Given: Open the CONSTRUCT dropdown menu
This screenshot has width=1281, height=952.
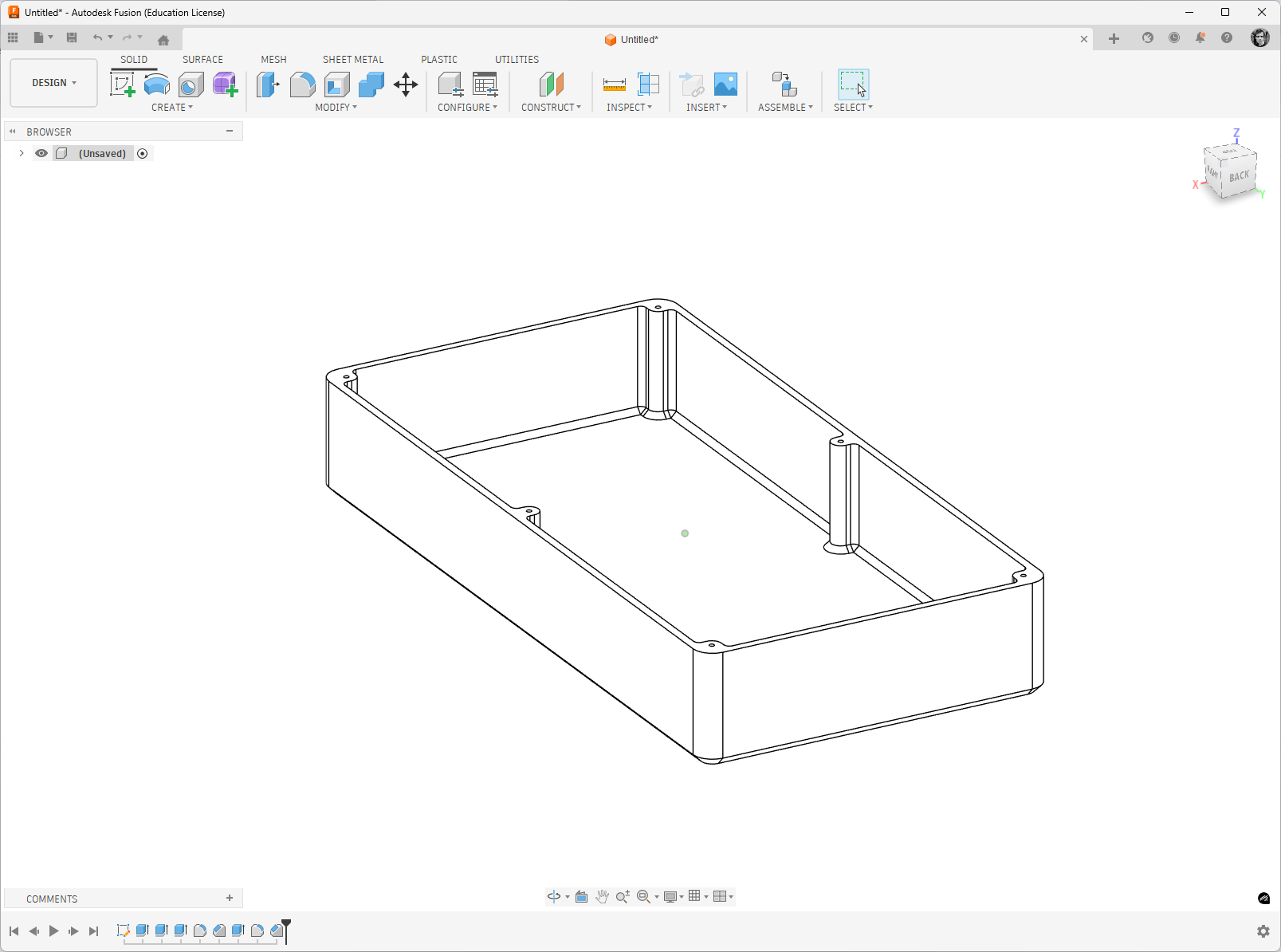Looking at the screenshot, I should pyautogui.click(x=552, y=108).
